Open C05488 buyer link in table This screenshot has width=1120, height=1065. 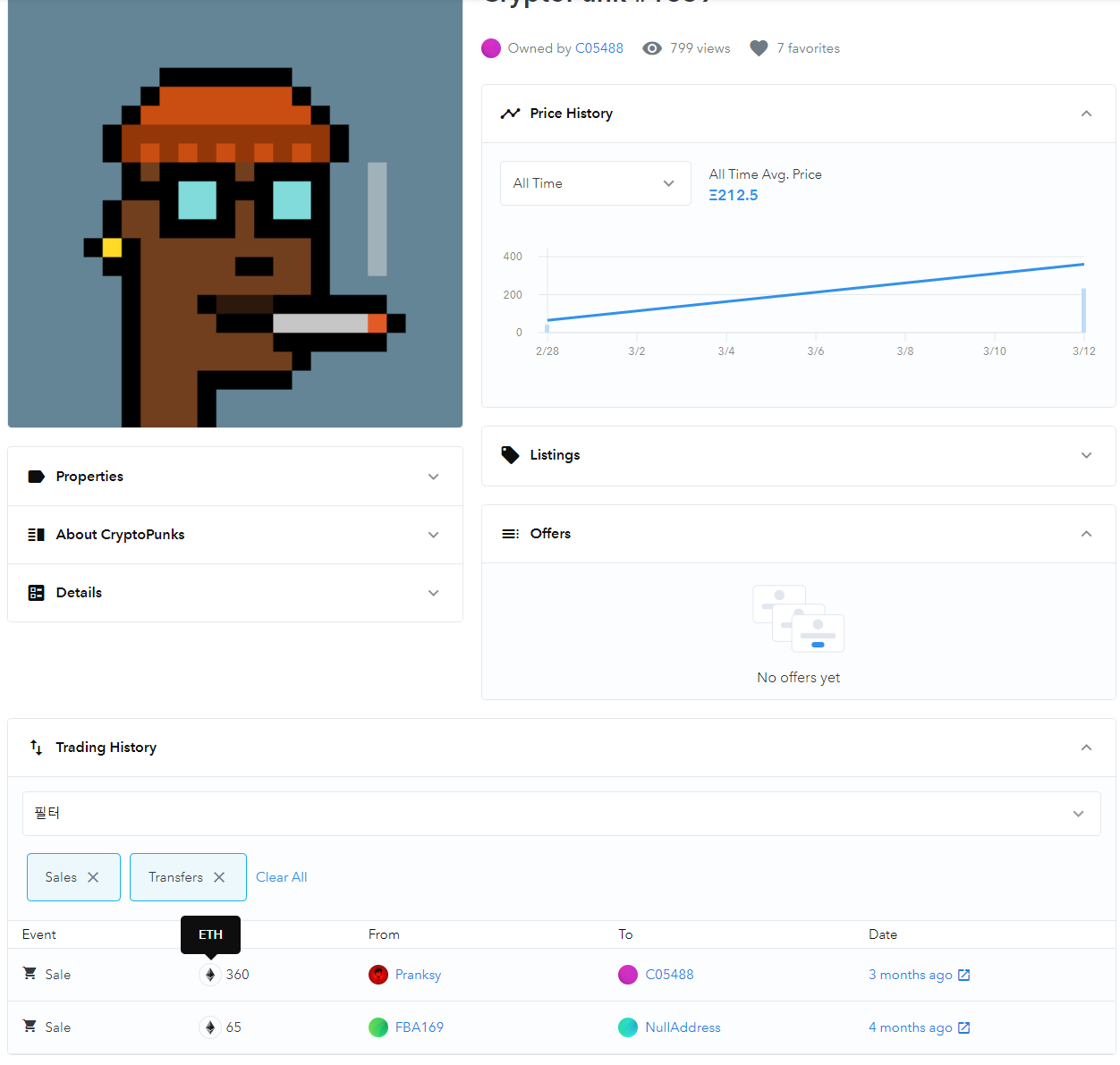click(669, 975)
